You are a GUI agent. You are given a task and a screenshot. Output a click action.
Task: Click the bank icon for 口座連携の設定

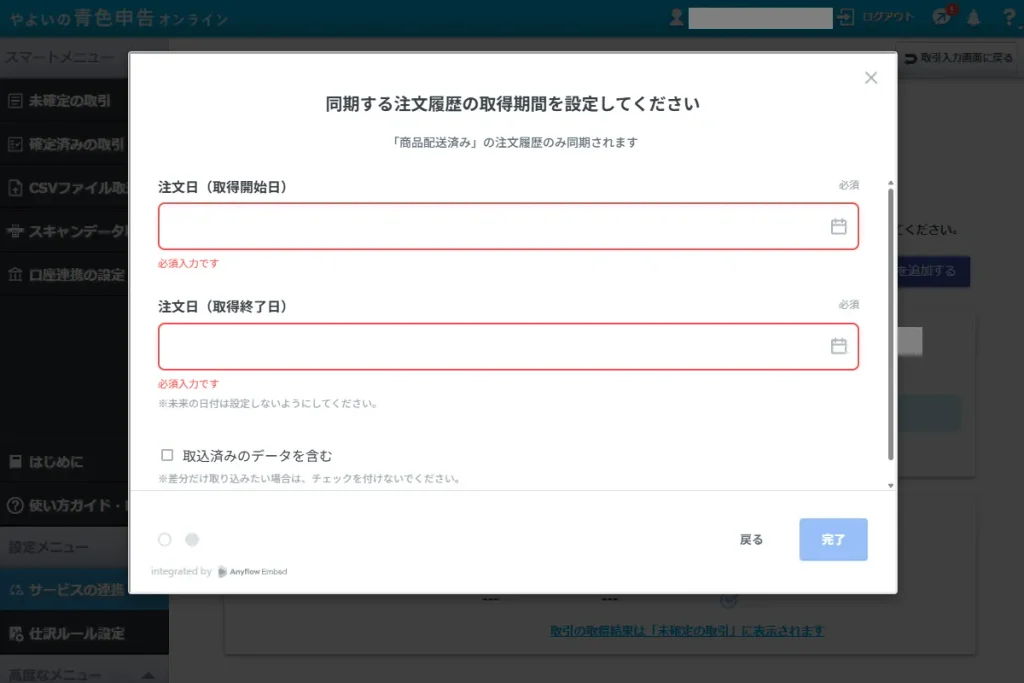tap(15, 274)
